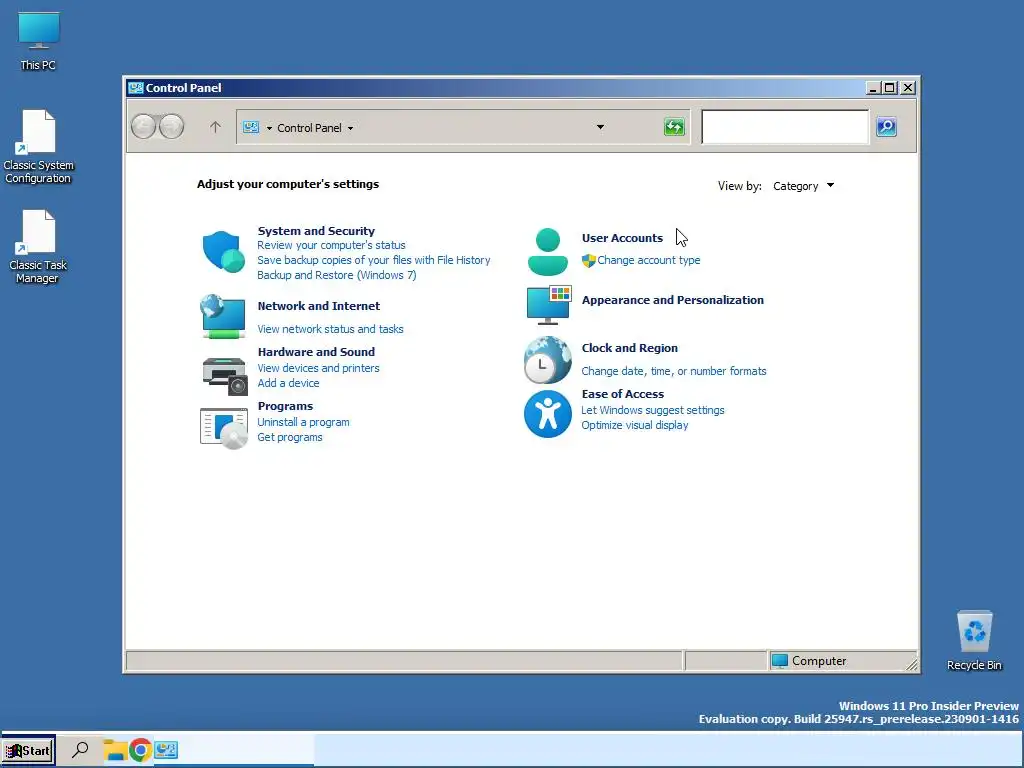This screenshot has width=1024, height=768.
Task: Click the Back navigation button
Action: [144, 127]
